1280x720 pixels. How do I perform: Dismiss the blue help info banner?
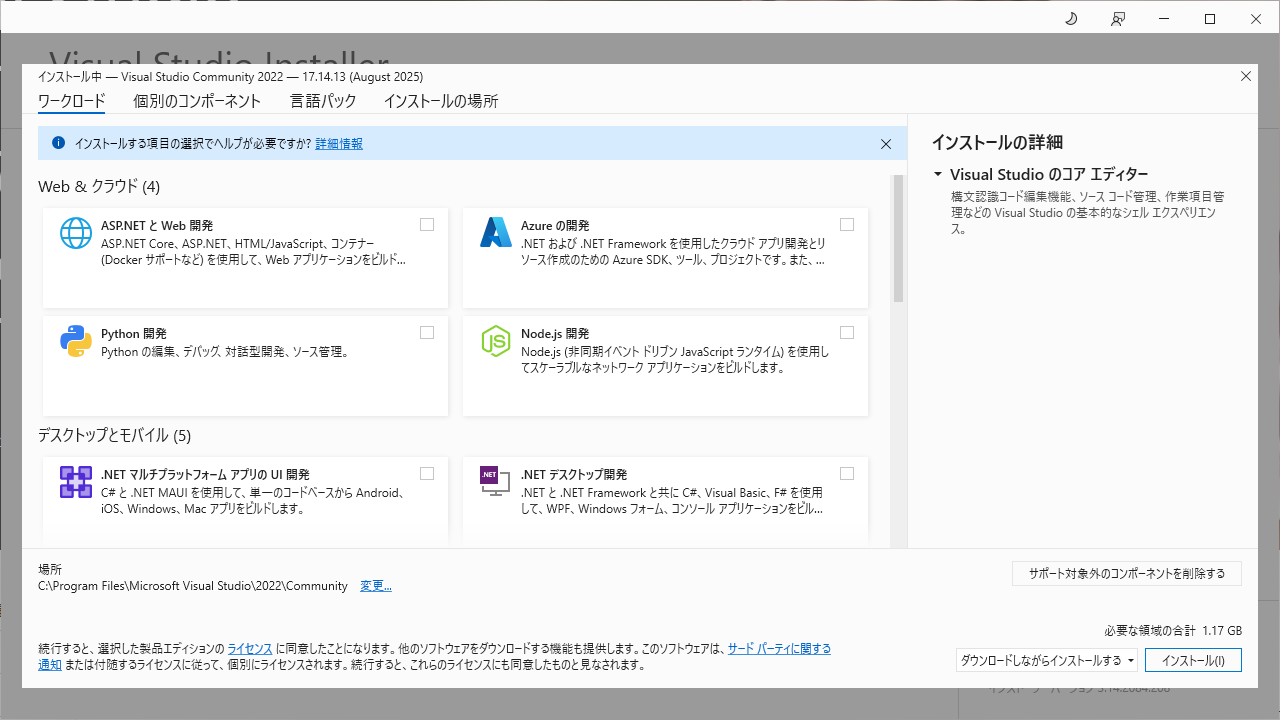[x=885, y=144]
